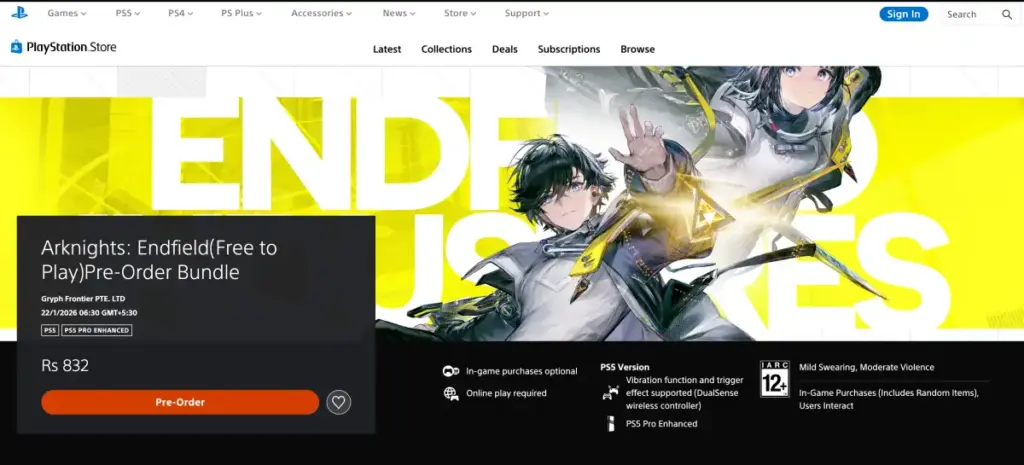Expand the News dropdown menu
Image resolution: width=1024 pixels, height=465 pixels.
(399, 13)
